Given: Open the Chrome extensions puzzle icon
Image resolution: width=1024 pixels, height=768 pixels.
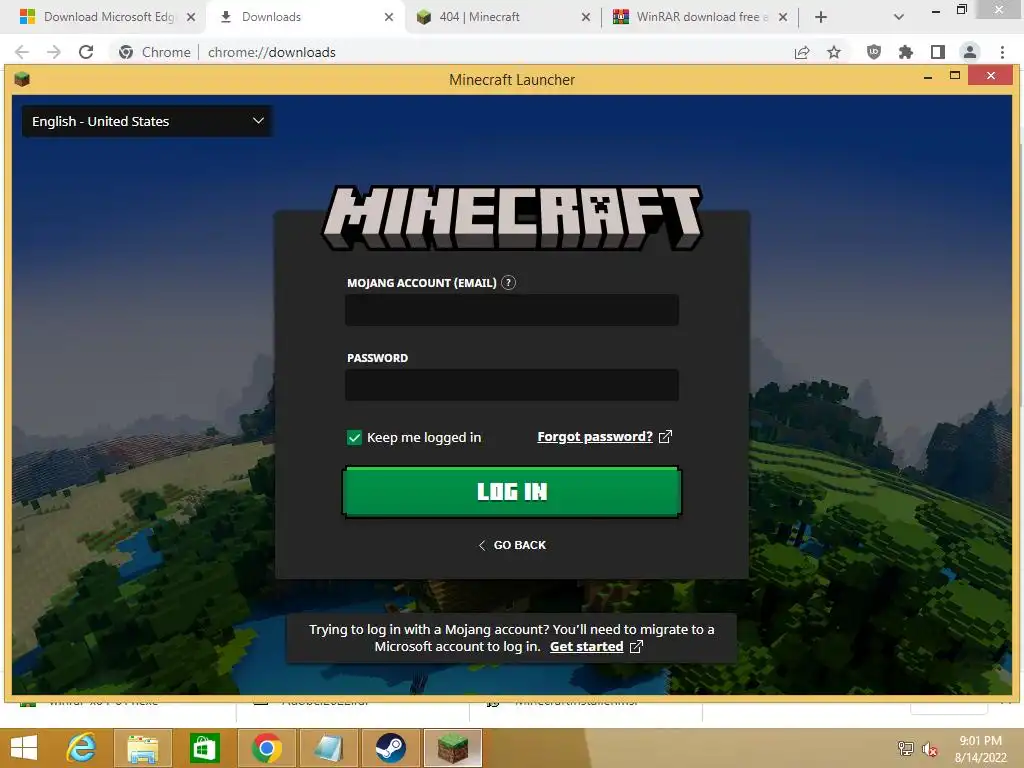Looking at the screenshot, I should [x=906, y=52].
